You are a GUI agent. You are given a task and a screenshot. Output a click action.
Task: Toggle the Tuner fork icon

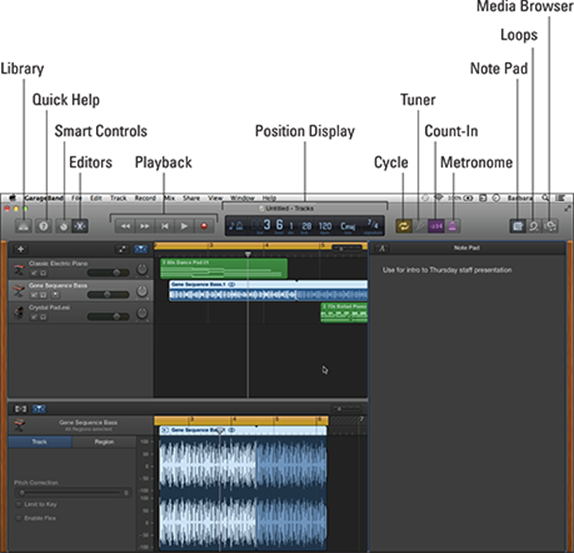[420, 226]
